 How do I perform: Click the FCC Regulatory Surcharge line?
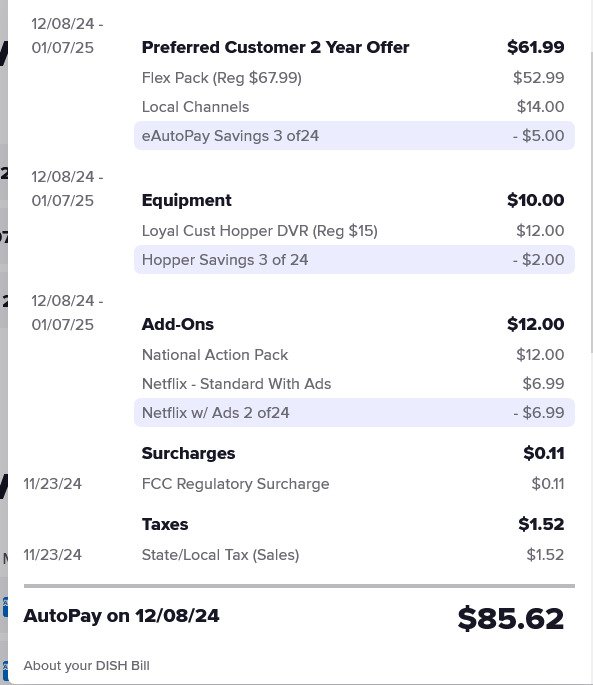[x=236, y=484]
